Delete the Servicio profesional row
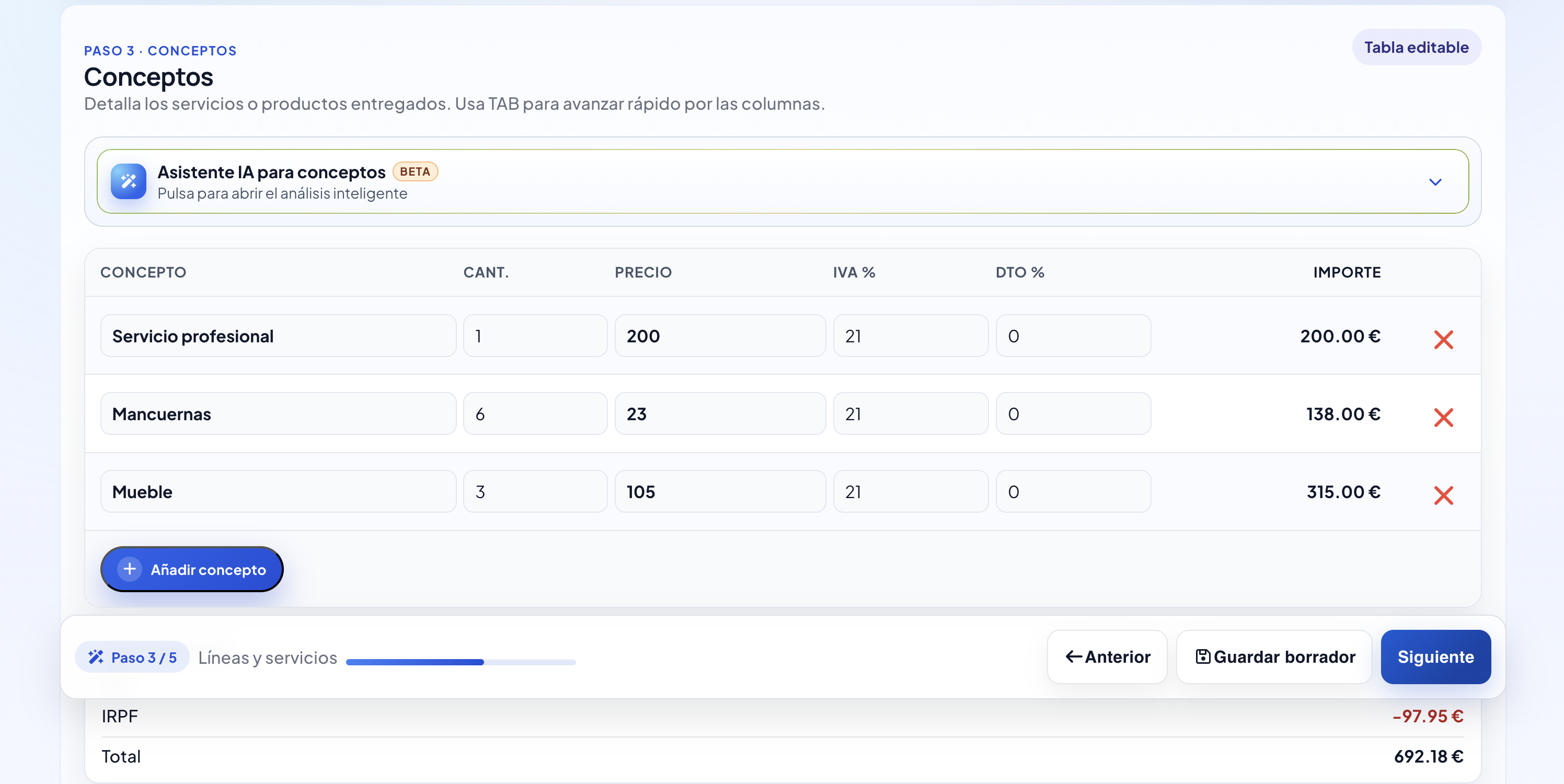 [x=1443, y=339]
